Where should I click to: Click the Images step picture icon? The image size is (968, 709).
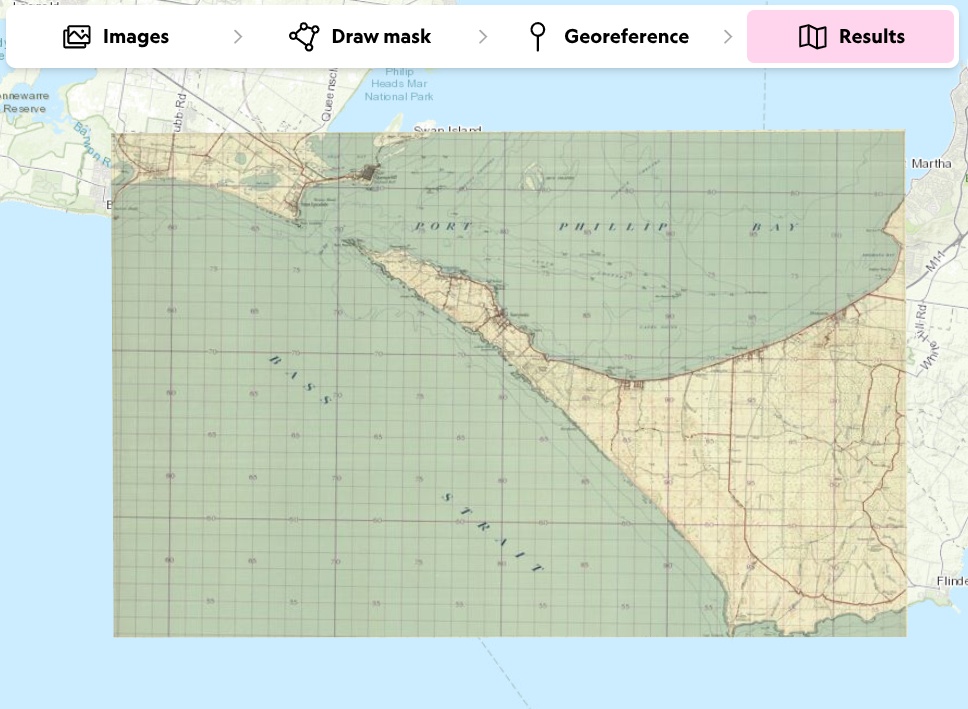tap(77, 37)
